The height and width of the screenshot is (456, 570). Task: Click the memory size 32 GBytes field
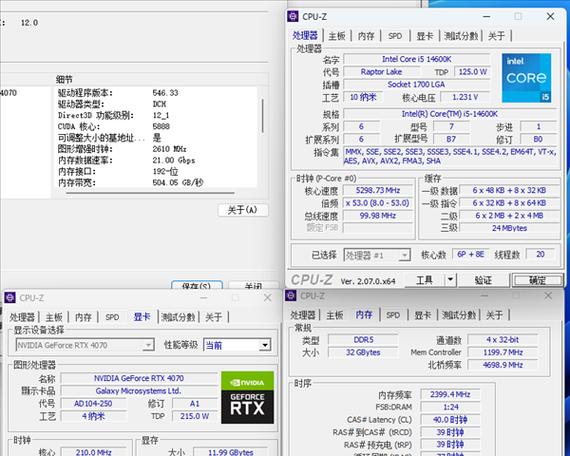(364, 352)
